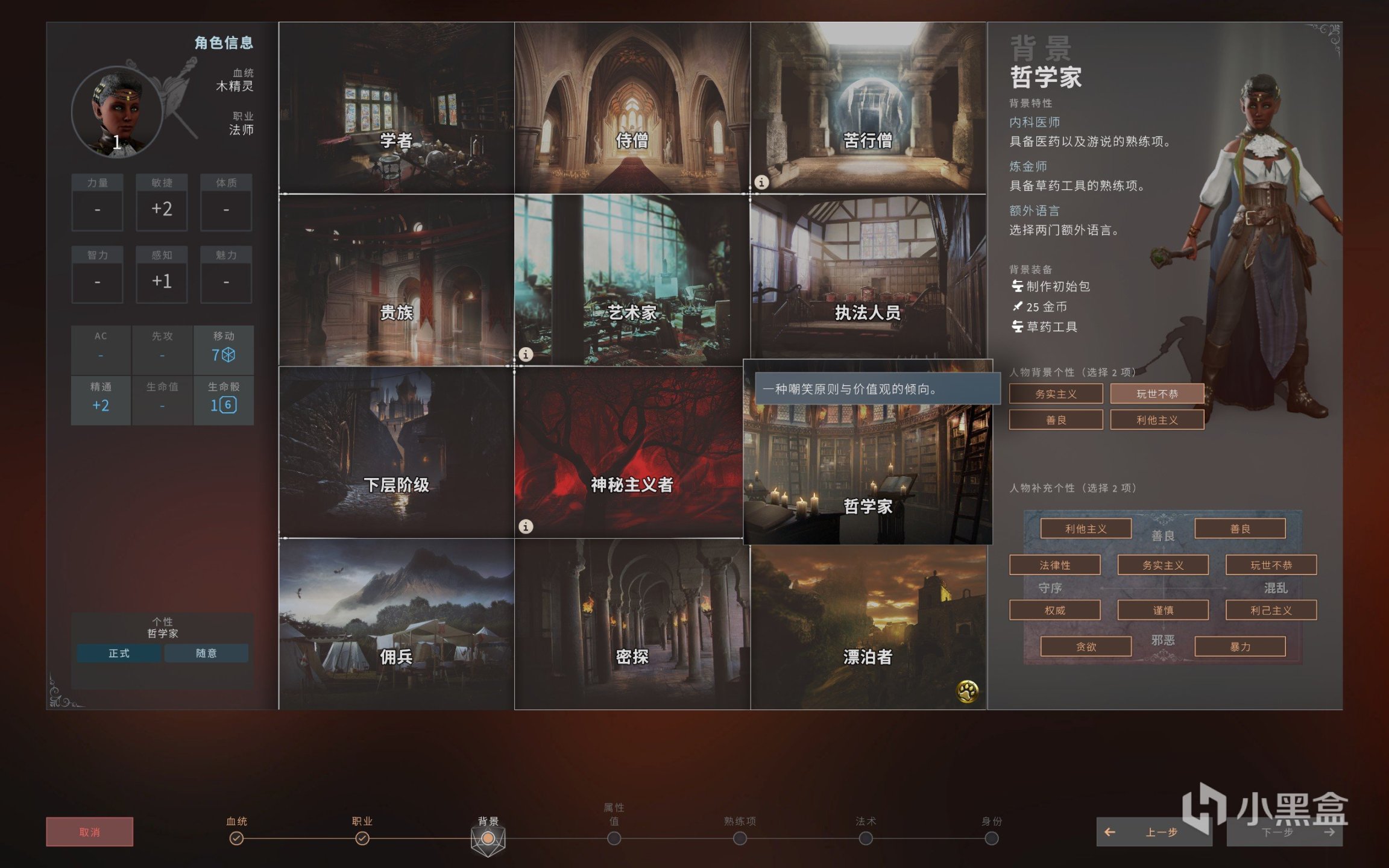
Task: Toggle 利己主义 supplementary personality
Action: [x=1271, y=610]
